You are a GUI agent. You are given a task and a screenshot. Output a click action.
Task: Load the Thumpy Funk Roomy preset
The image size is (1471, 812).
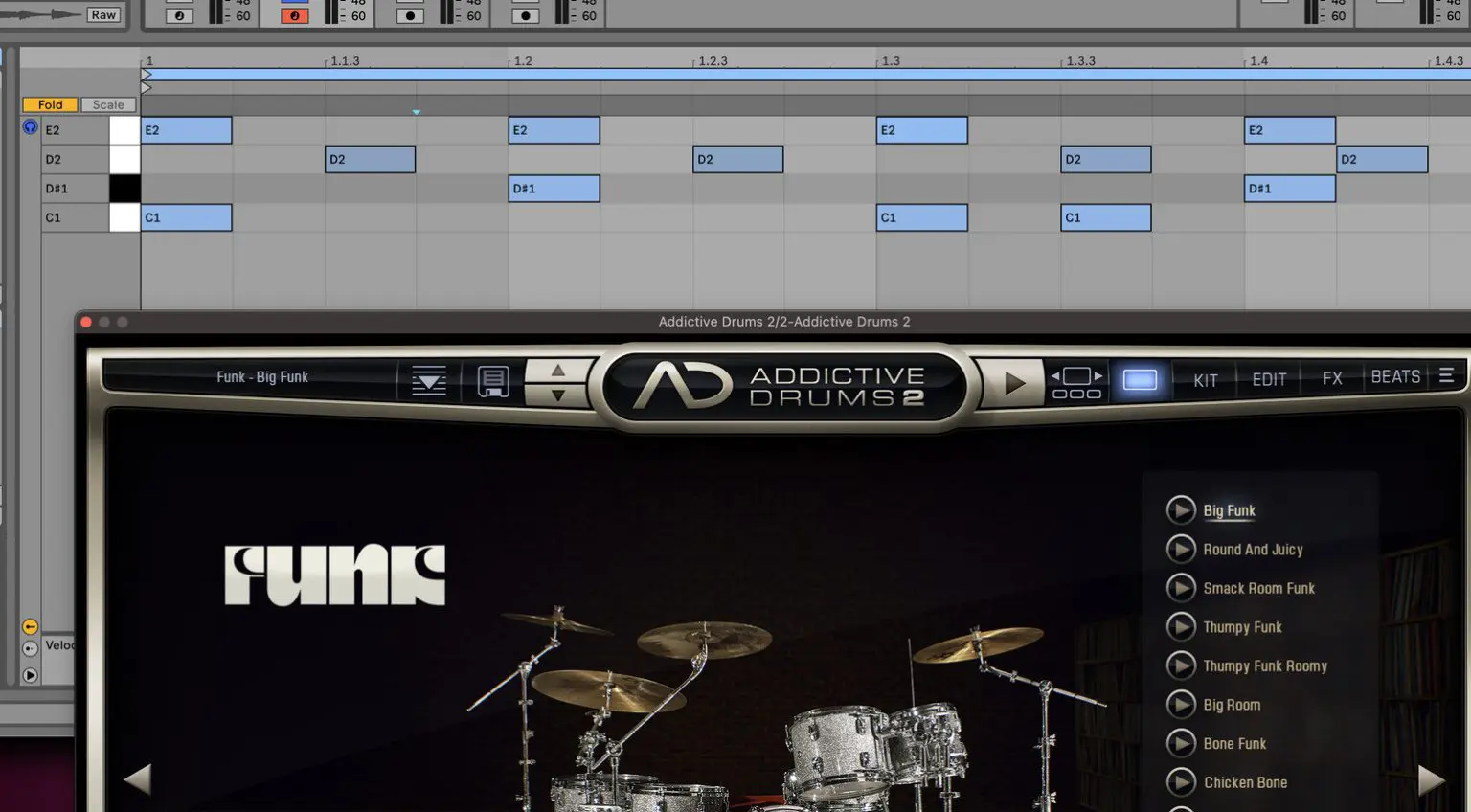pos(1264,665)
